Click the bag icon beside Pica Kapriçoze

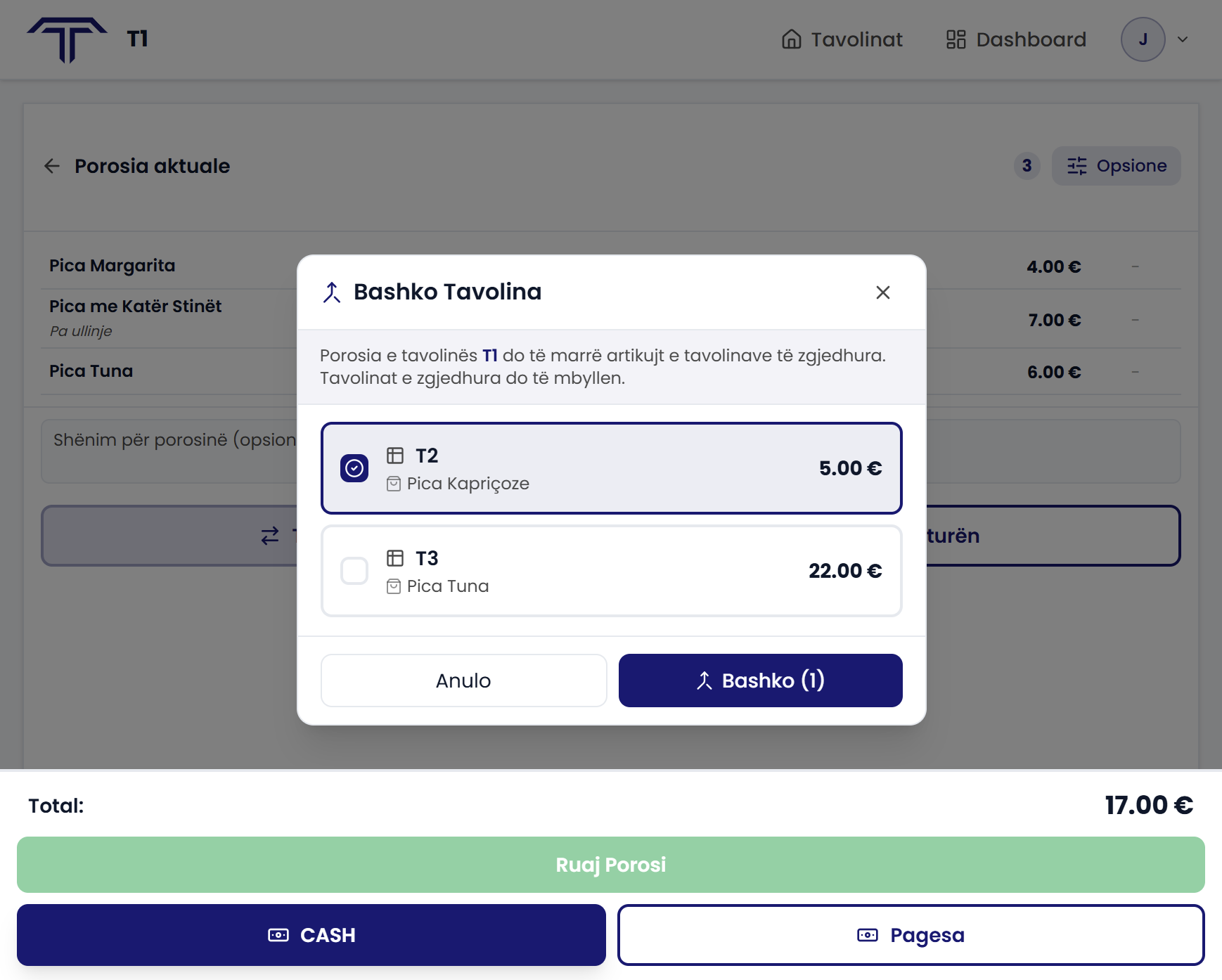pyautogui.click(x=394, y=484)
